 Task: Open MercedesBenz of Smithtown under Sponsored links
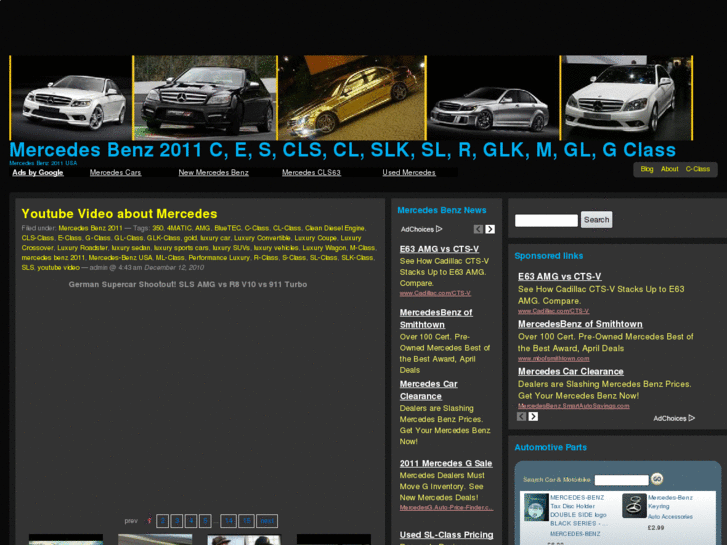tap(580, 324)
